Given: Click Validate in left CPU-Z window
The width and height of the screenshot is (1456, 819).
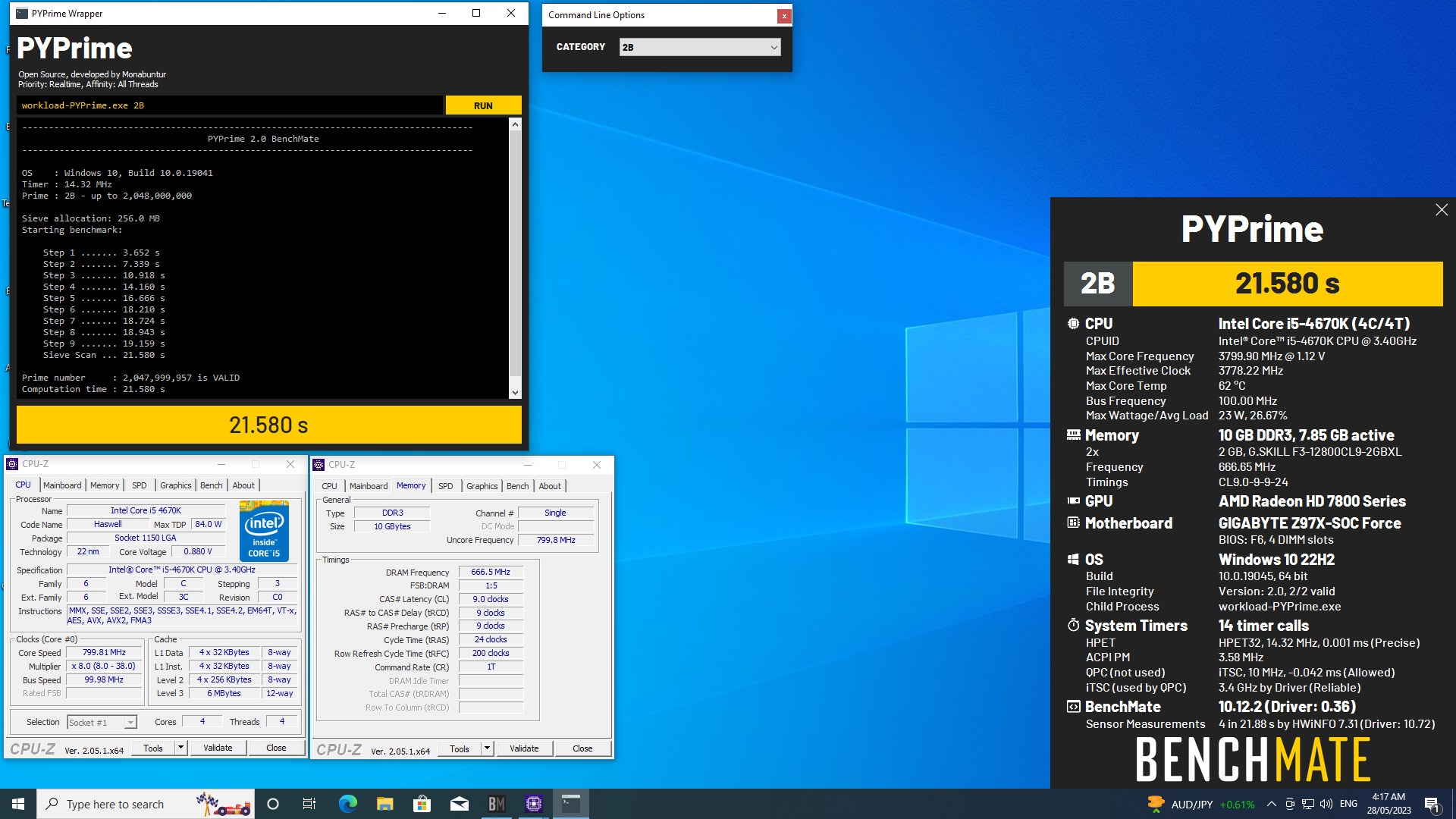Looking at the screenshot, I should click(x=218, y=748).
